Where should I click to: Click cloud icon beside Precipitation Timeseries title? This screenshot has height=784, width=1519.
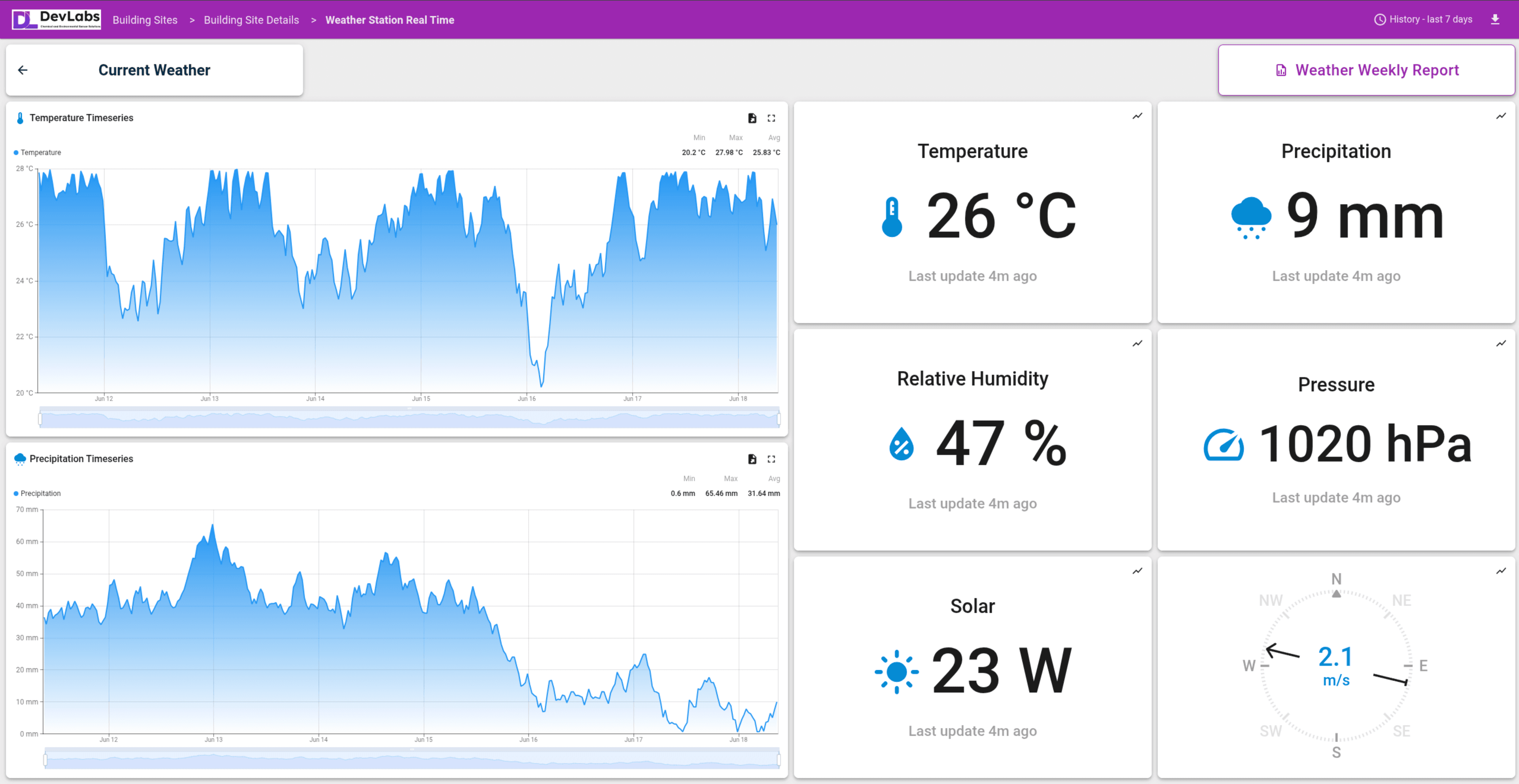[20, 459]
